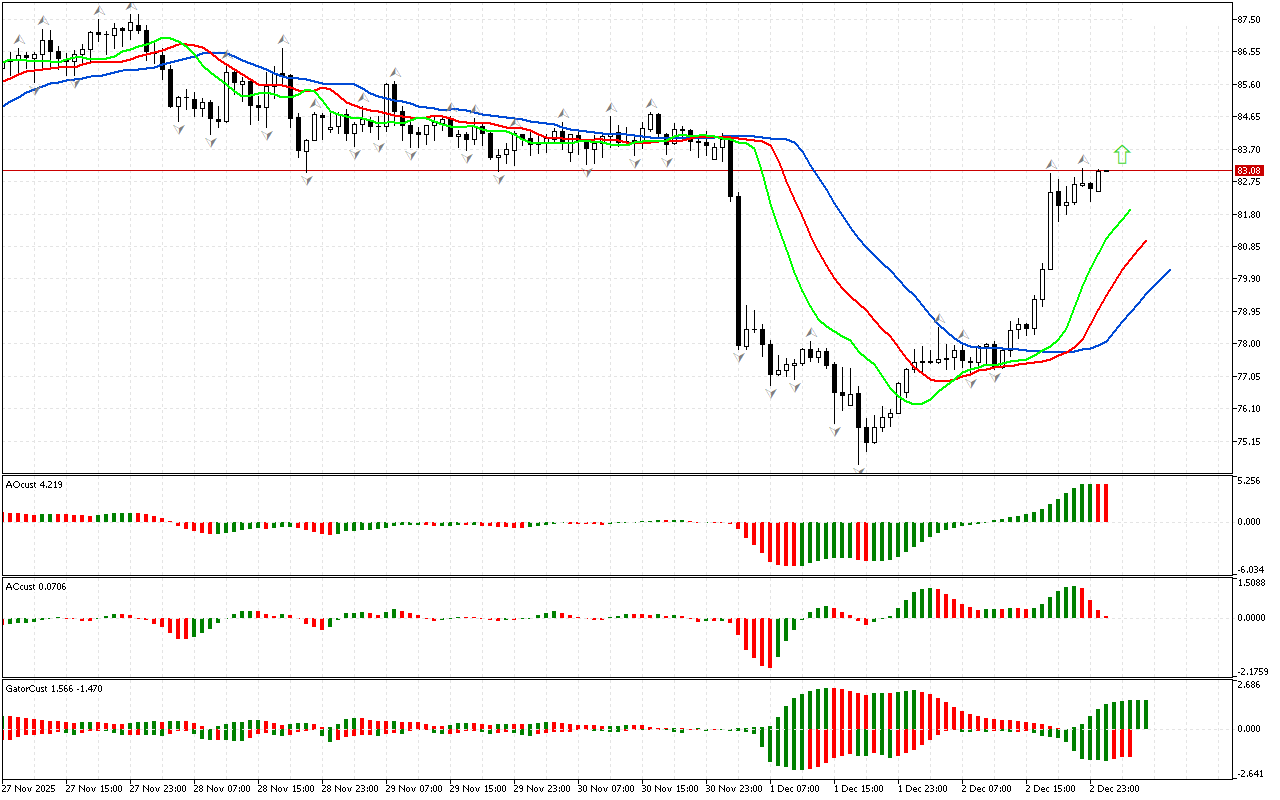Viewport: 1280px width, 800px height.
Task: Click the AOcust 4.219 indicator label
Action: tap(34, 484)
